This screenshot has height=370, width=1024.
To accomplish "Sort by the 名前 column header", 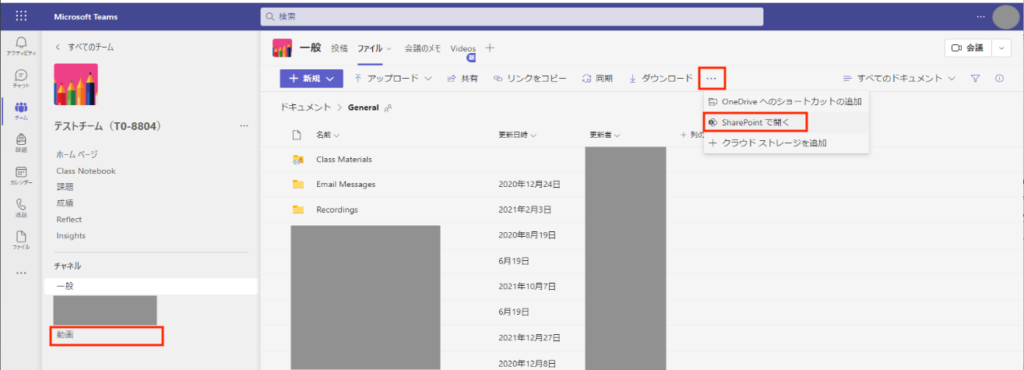I will [x=328, y=135].
